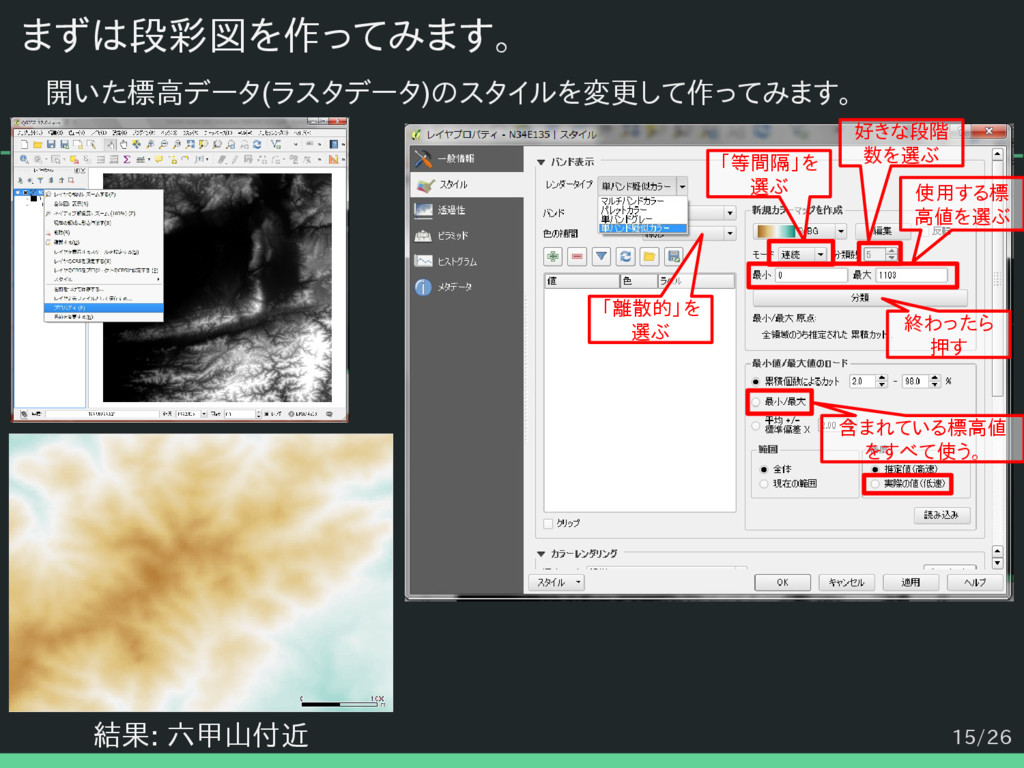Click the Refresh arrows icon in QGIS toolbar

pos(257,144)
